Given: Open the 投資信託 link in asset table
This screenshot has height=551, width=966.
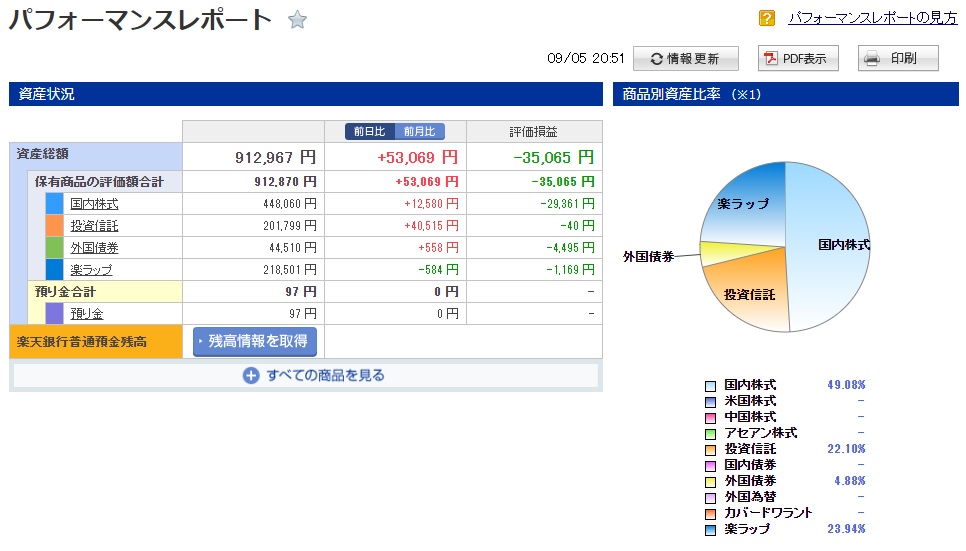Looking at the screenshot, I should pos(94,226).
